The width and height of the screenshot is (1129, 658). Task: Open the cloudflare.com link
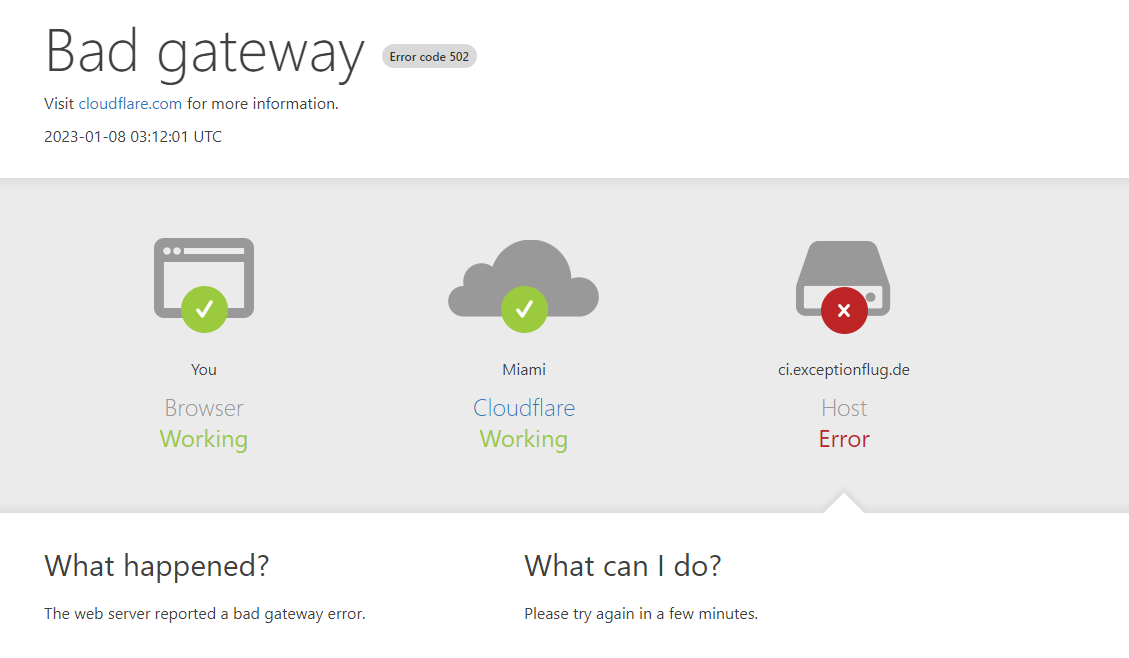click(130, 103)
